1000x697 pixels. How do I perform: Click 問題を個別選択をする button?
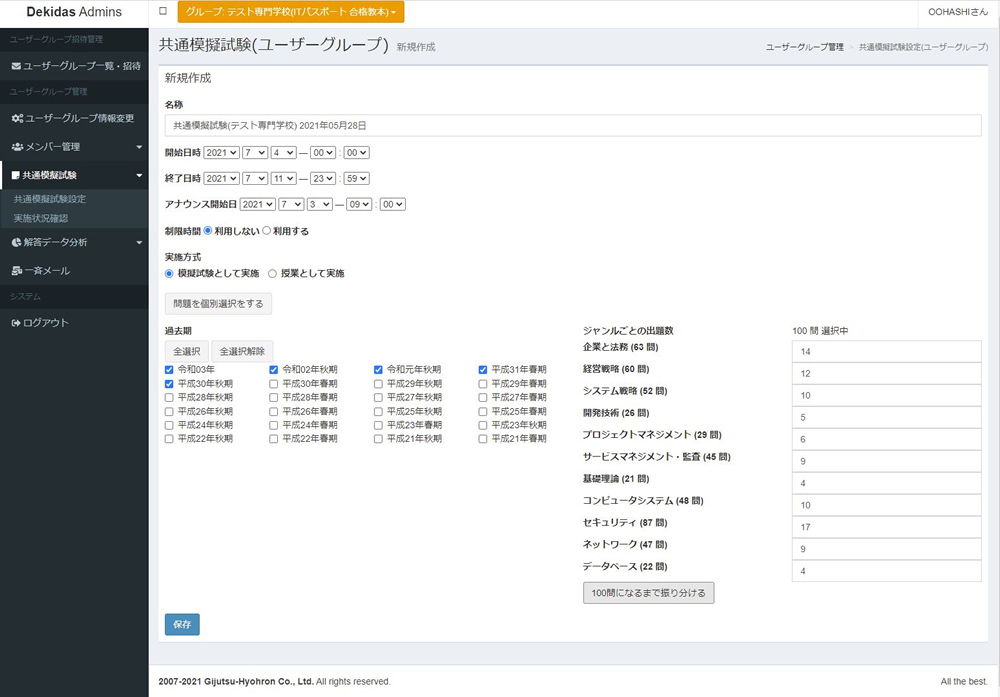[218, 304]
